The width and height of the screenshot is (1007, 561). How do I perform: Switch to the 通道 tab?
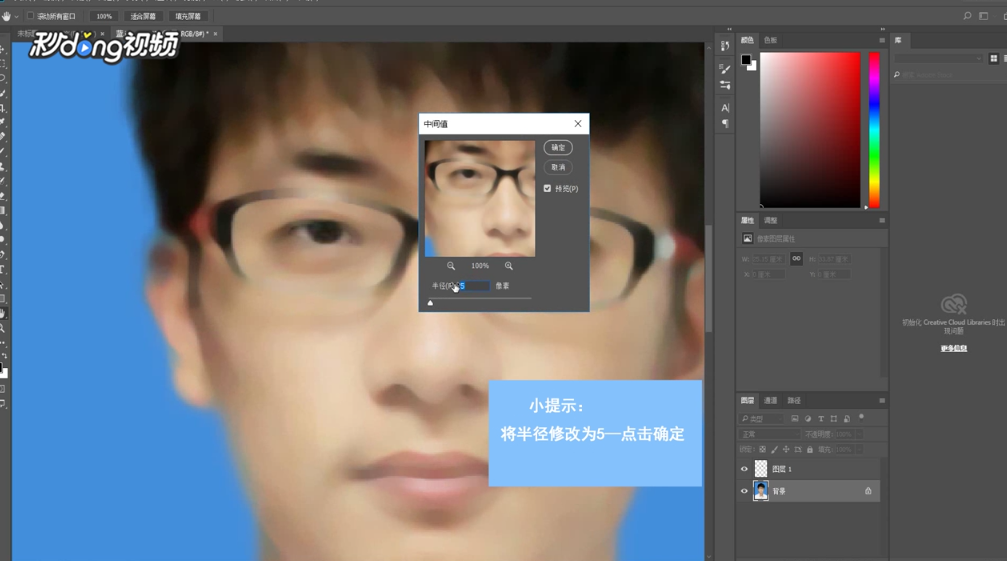click(x=770, y=401)
